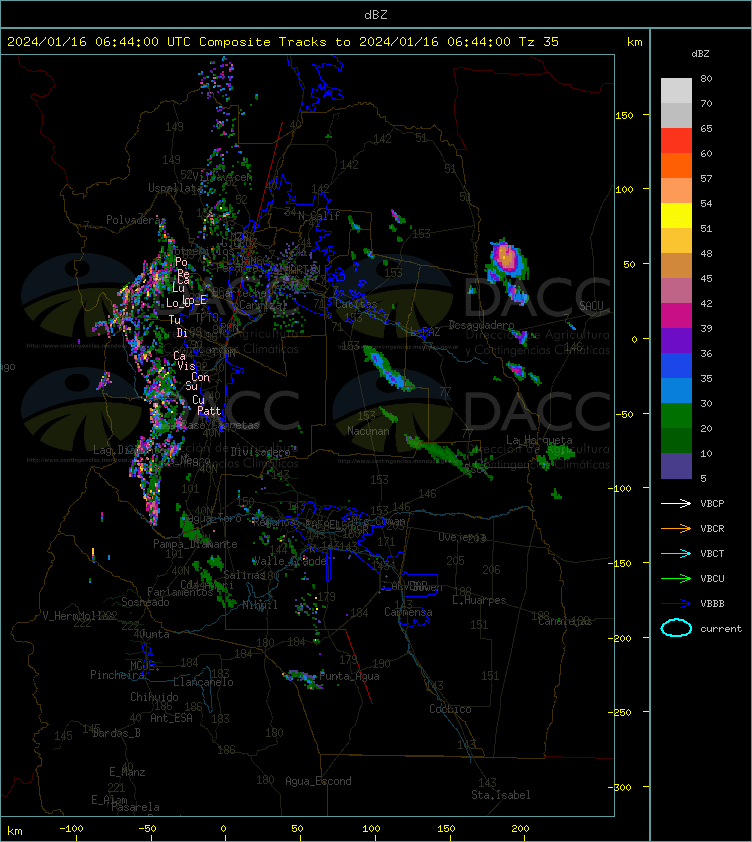Click the green VBCU arrow legend icon

point(676,578)
